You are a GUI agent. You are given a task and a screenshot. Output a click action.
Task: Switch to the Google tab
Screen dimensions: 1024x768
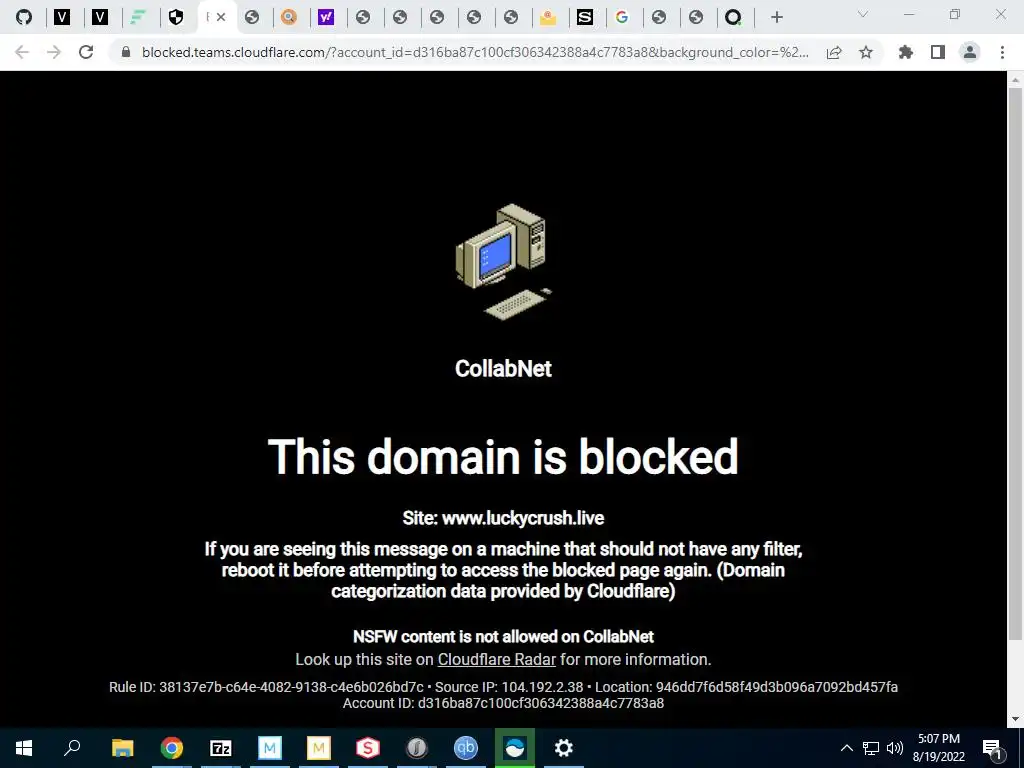pos(622,18)
